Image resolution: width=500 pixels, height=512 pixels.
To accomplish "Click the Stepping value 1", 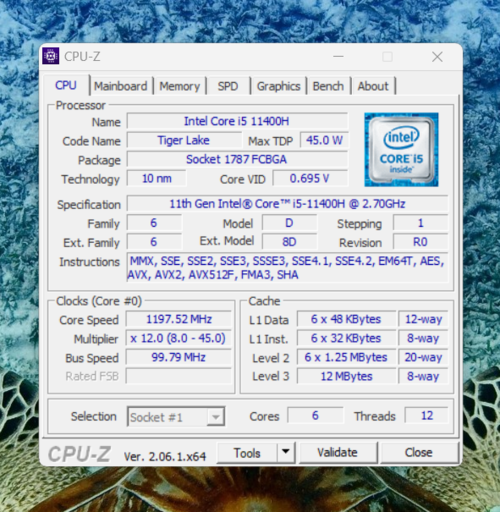I will 420,223.
